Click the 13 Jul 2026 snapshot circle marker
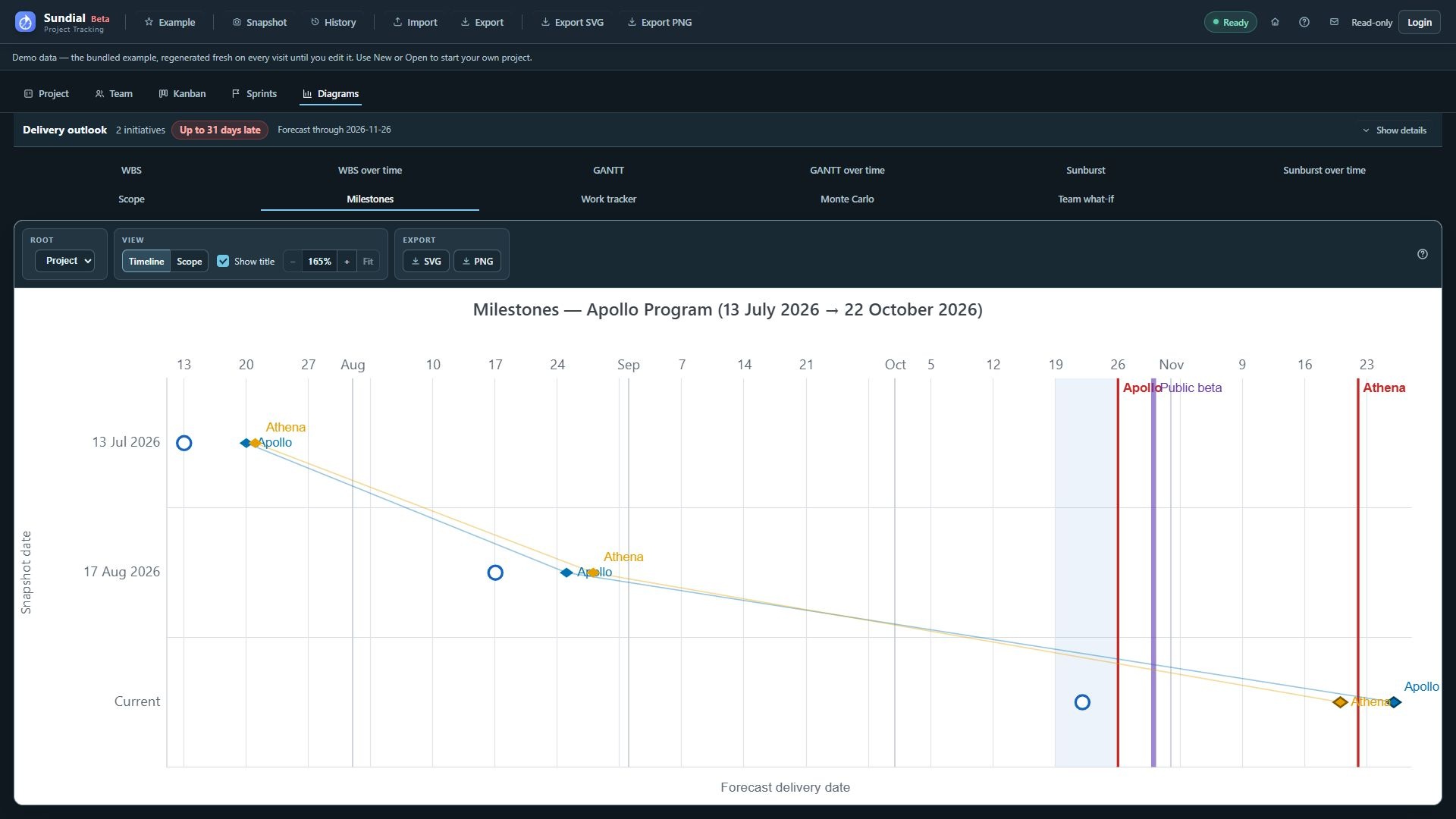This screenshot has width=1456, height=819. coord(184,444)
